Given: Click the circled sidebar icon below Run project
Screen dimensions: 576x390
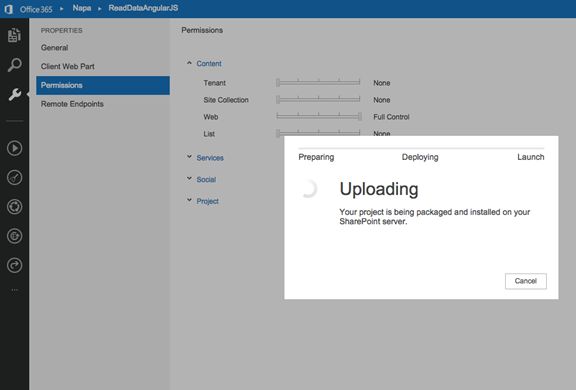Looking at the screenshot, I should 14,178.
